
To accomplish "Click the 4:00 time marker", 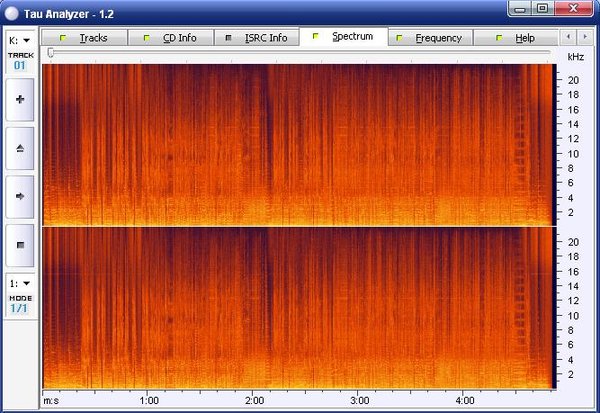I will point(465,401).
